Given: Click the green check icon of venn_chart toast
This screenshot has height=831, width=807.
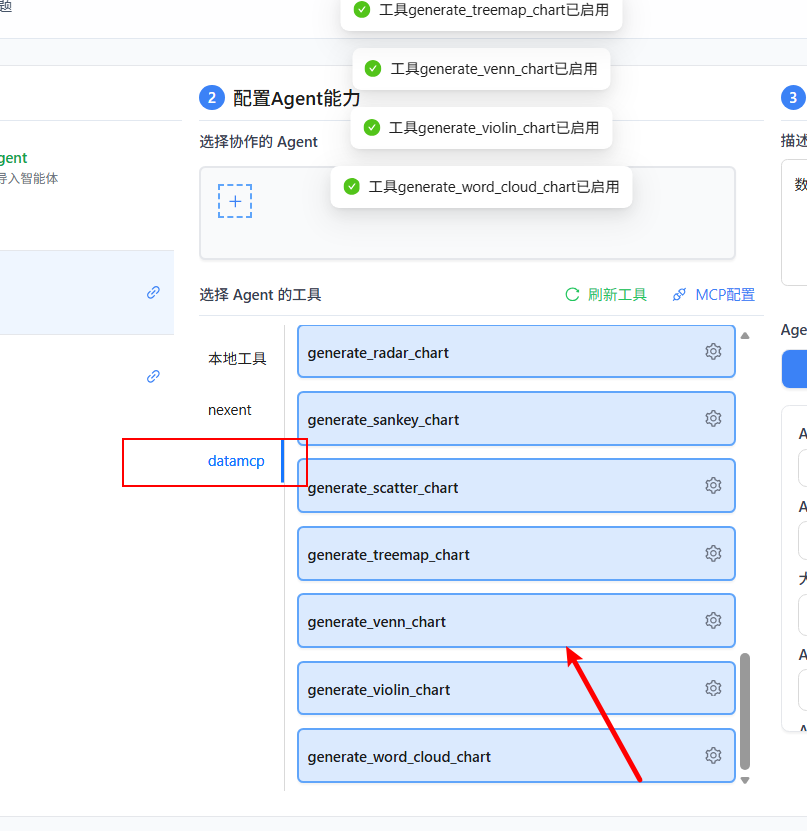Looking at the screenshot, I should pyautogui.click(x=373, y=68).
